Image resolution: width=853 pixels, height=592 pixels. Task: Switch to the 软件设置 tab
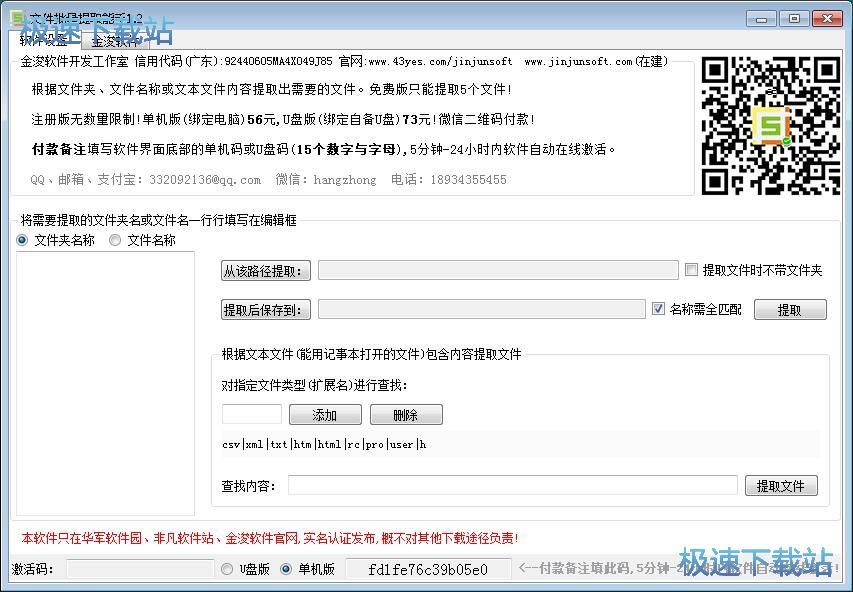coord(45,40)
